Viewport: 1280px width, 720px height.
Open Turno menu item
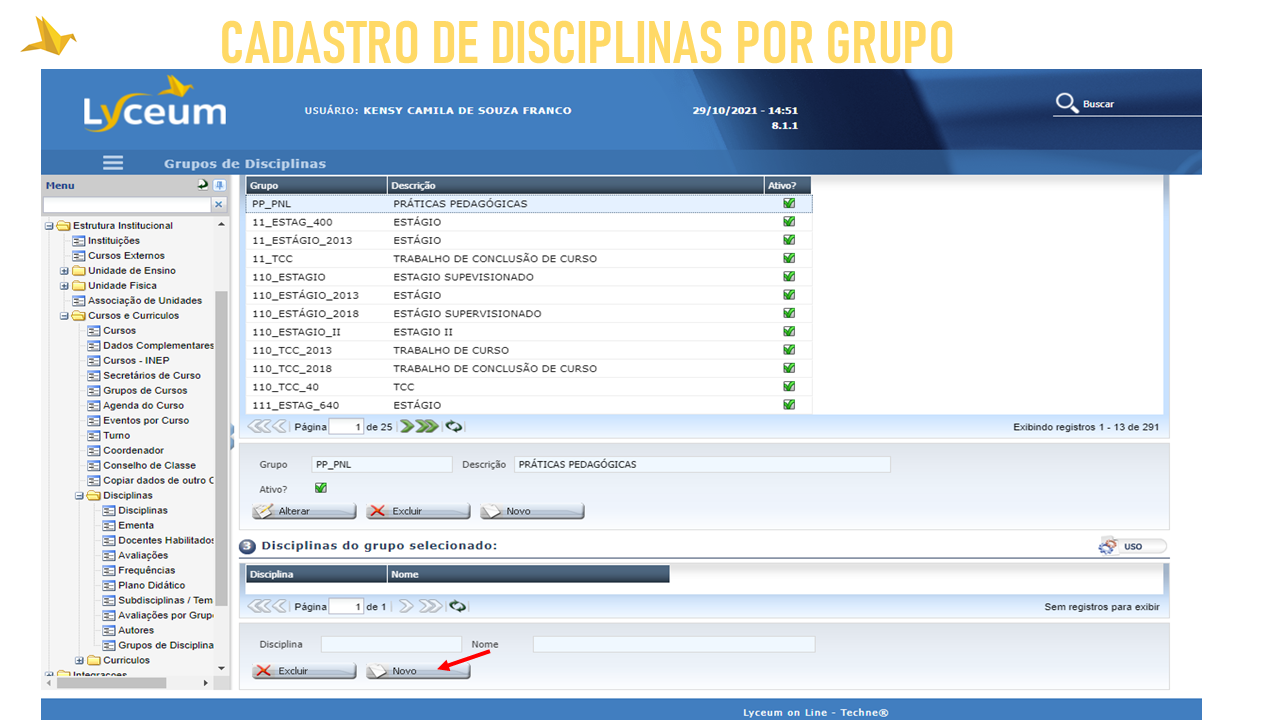coord(116,435)
